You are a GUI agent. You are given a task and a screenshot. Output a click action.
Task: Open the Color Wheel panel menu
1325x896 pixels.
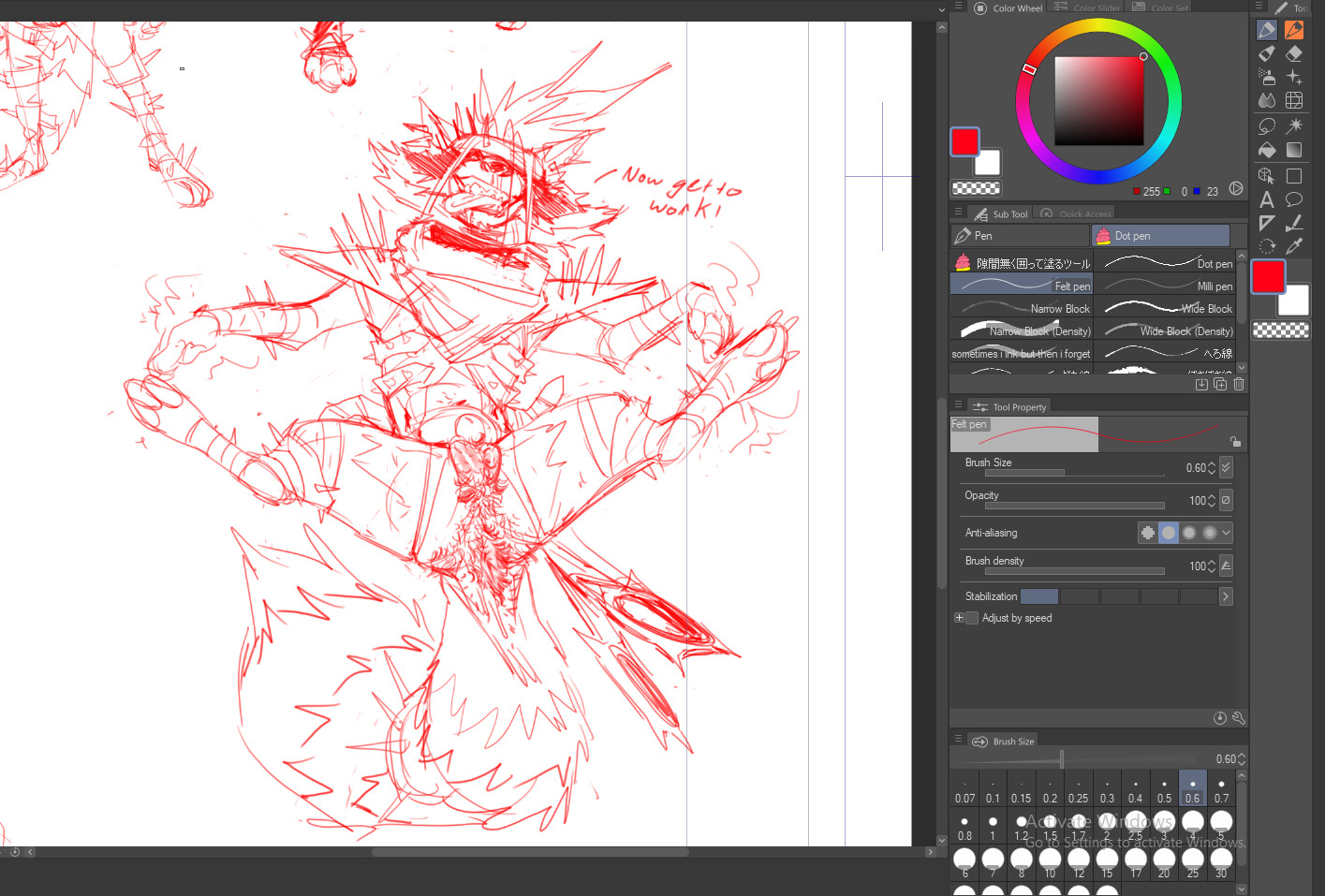click(x=958, y=6)
